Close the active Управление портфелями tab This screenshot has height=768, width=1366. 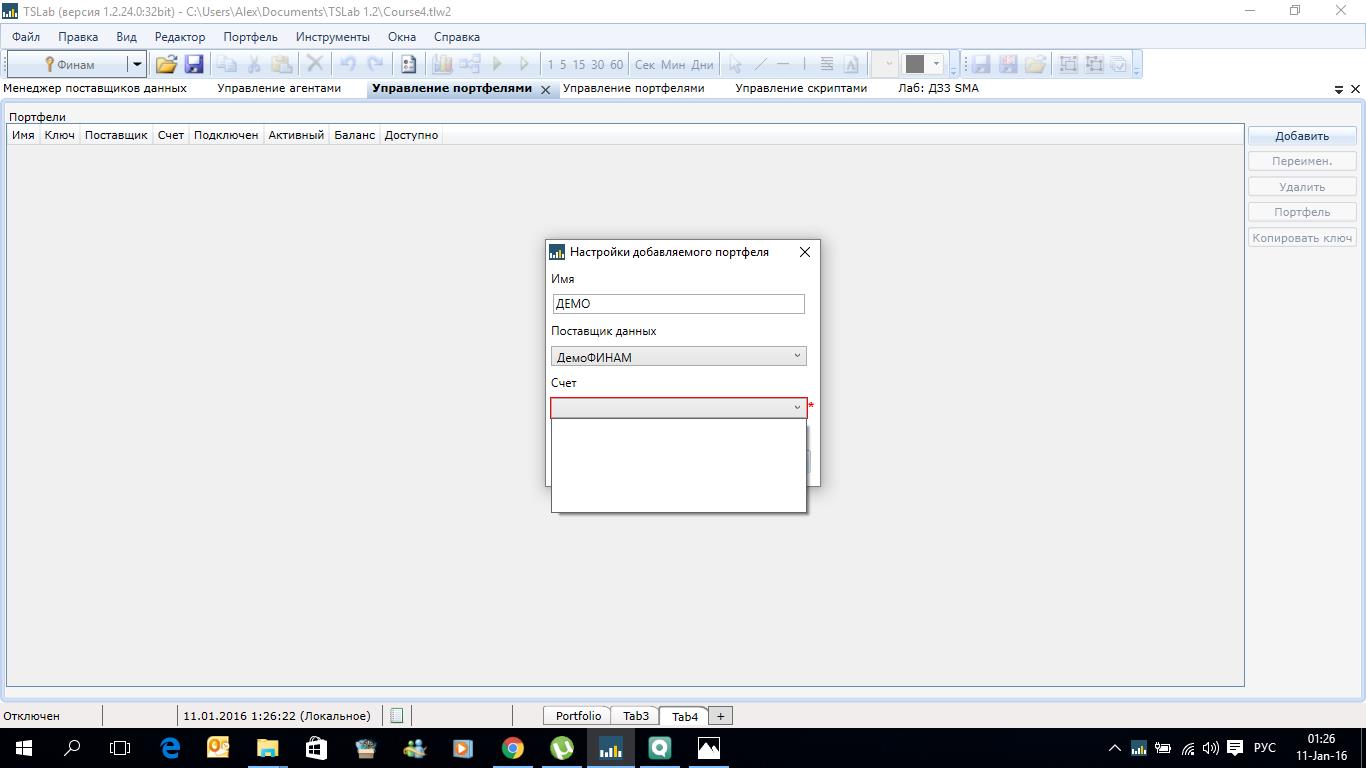pos(546,89)
